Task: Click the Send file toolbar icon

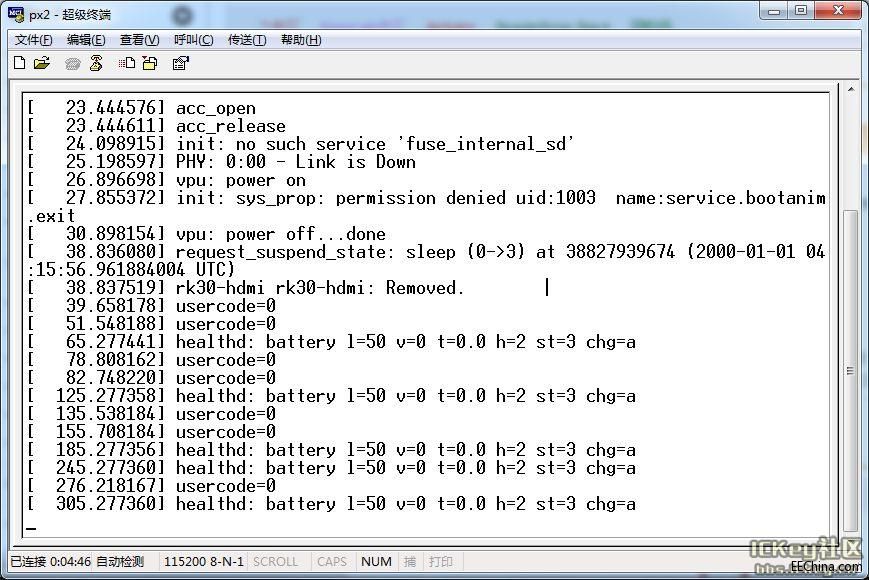Action: tap(127, 63)
